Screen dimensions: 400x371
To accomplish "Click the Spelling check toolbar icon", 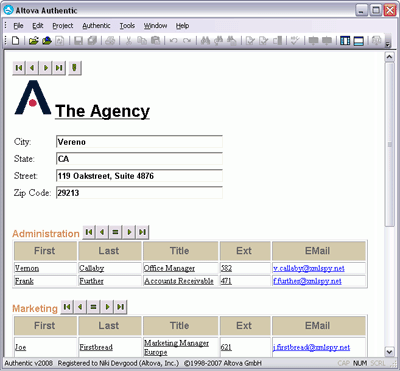I will tap(295, 41).
